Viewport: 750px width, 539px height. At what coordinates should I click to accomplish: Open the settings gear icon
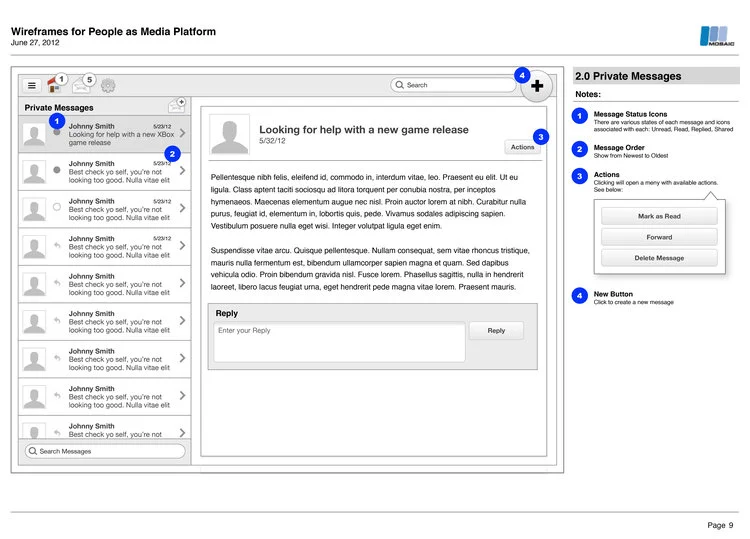click(x=108, y=86)
